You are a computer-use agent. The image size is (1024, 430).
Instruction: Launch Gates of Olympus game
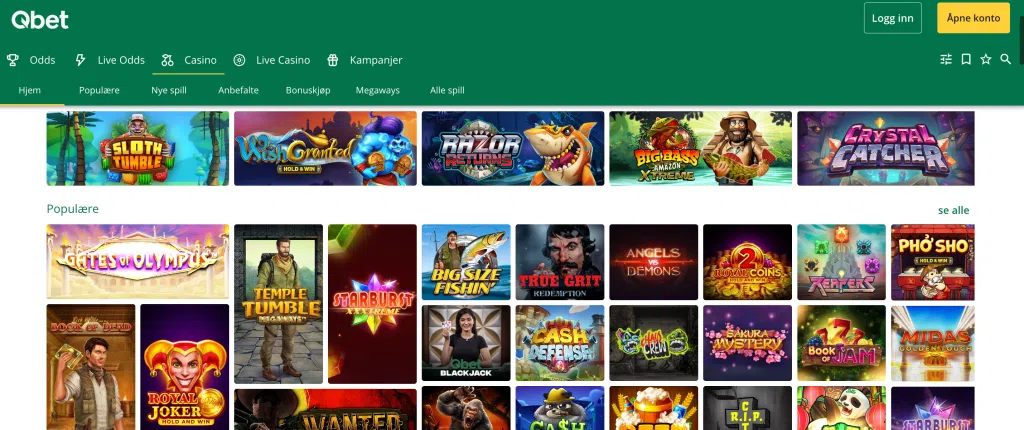[x=138, y=261]
